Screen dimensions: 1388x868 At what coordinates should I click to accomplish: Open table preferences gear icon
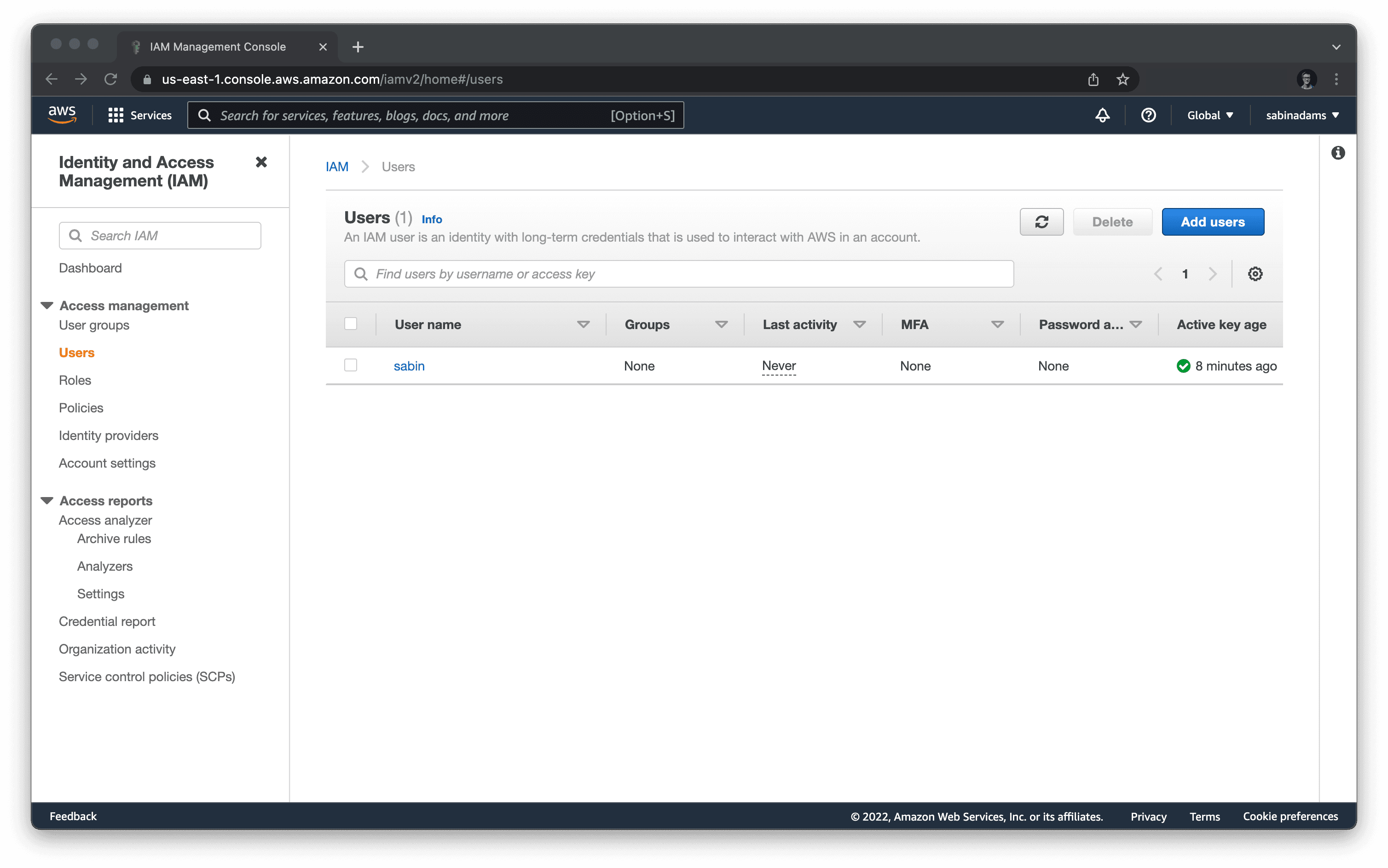tap(1255, 274)
